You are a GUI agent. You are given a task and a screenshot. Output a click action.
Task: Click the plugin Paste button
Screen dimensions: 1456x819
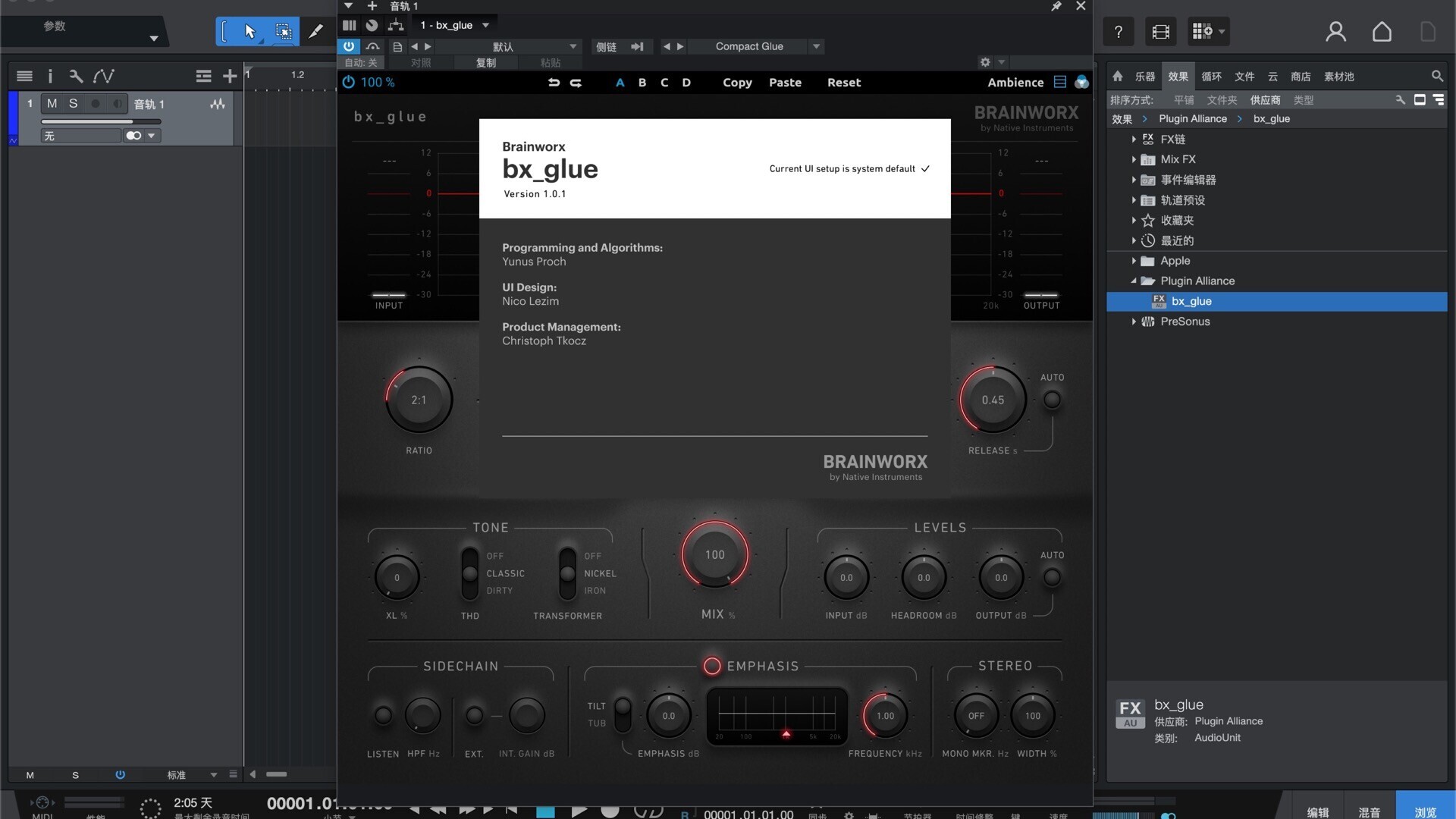point(785,83)
